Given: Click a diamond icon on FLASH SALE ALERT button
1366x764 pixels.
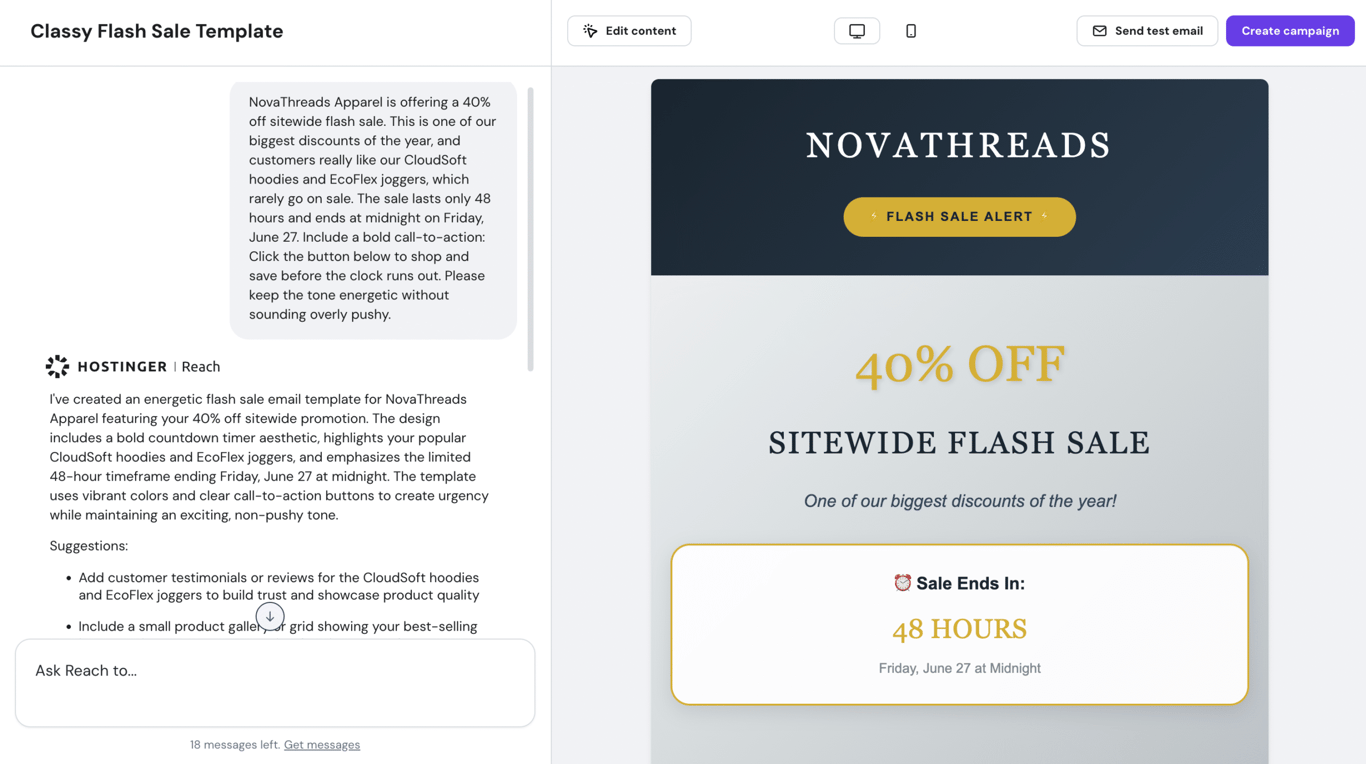Looking at the screenshot, I should (x=873, y=216).
